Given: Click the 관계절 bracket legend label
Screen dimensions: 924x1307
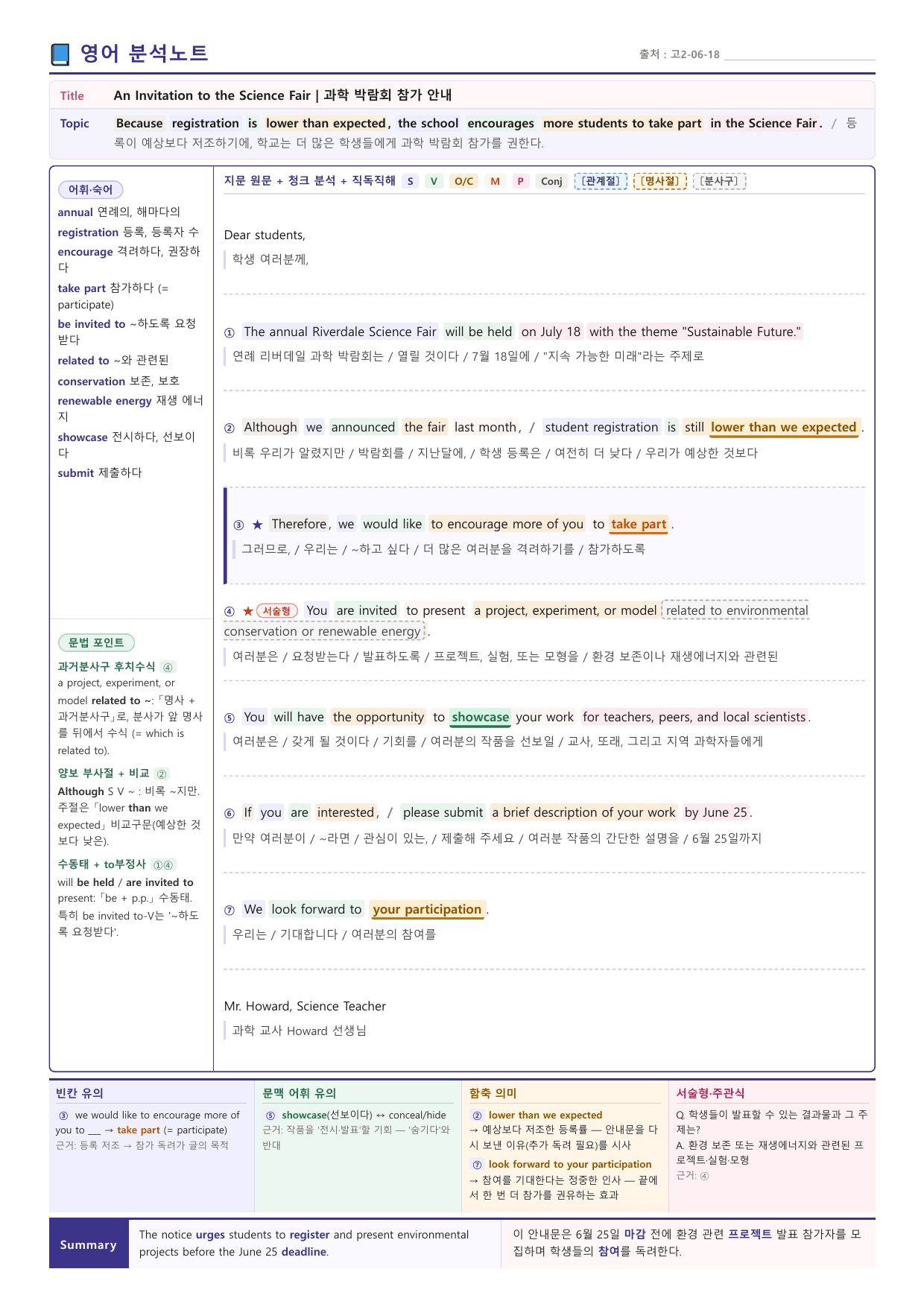Looking at the screenshot, I should [x=601, y=181].
